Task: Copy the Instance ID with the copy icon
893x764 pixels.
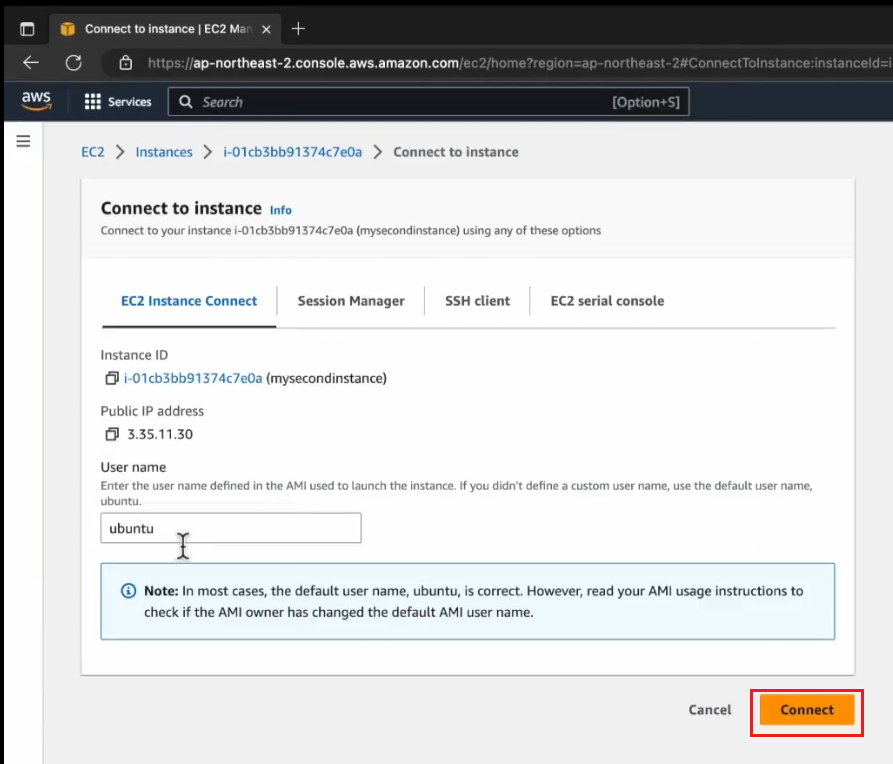Action: pos(112,378)
